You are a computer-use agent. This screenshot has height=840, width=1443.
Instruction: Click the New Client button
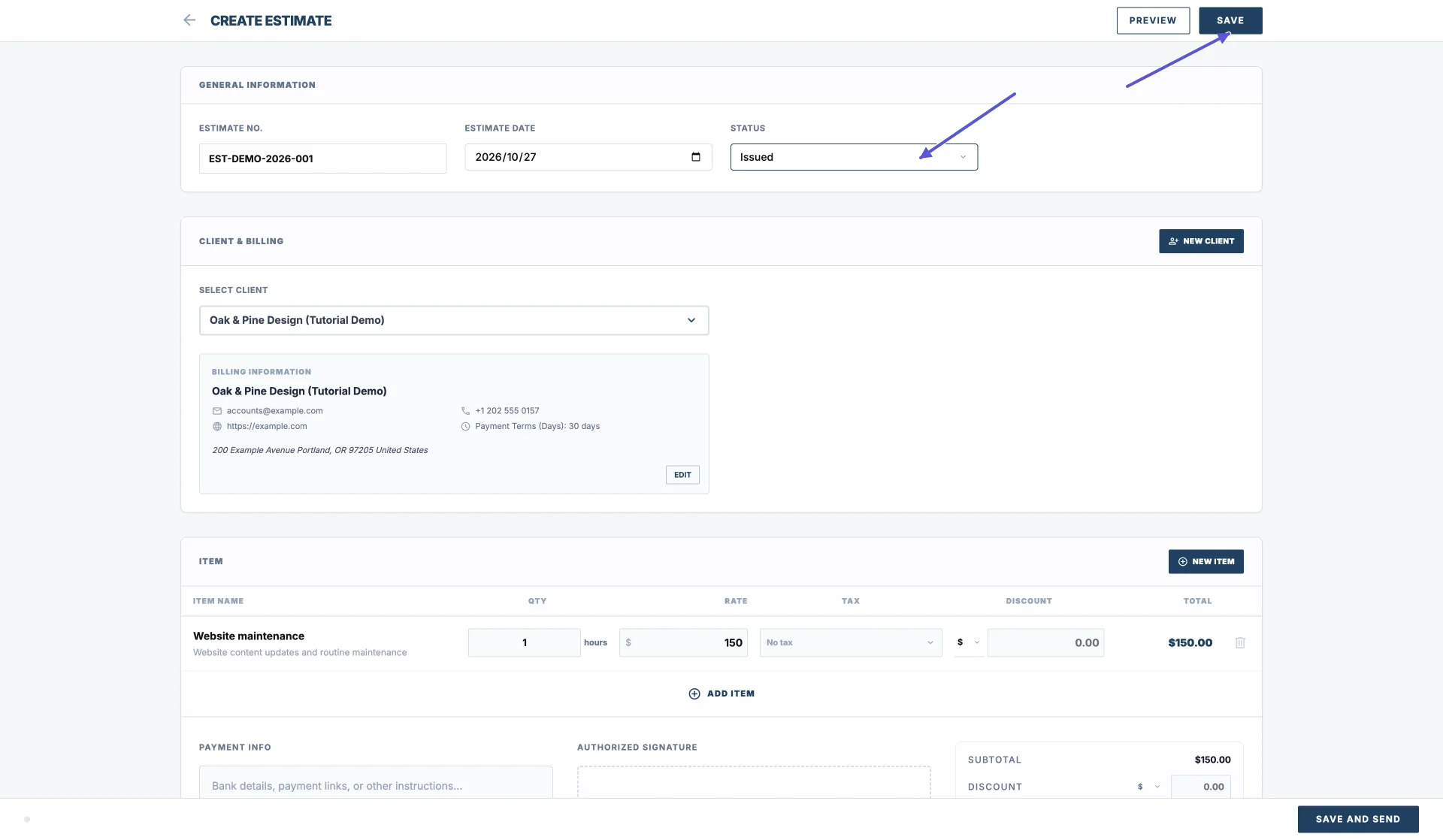pos(1201,241)
